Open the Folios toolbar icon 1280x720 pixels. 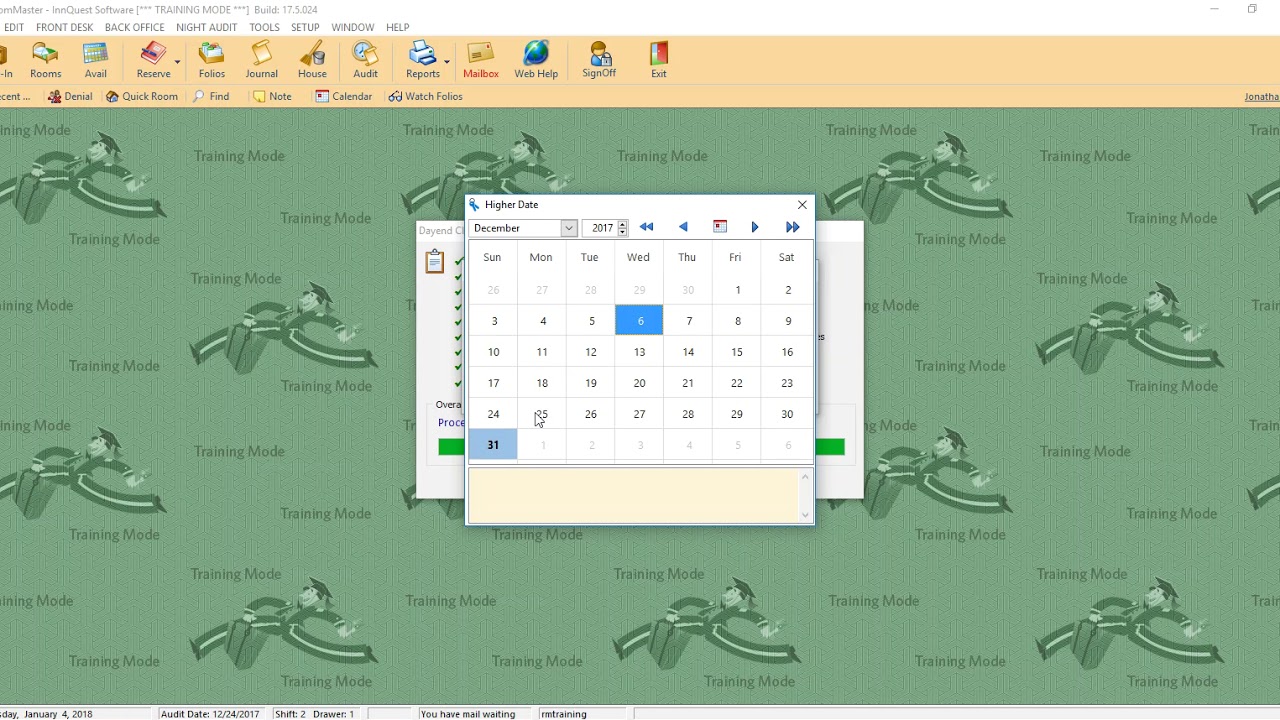click(x=212, y=60)
